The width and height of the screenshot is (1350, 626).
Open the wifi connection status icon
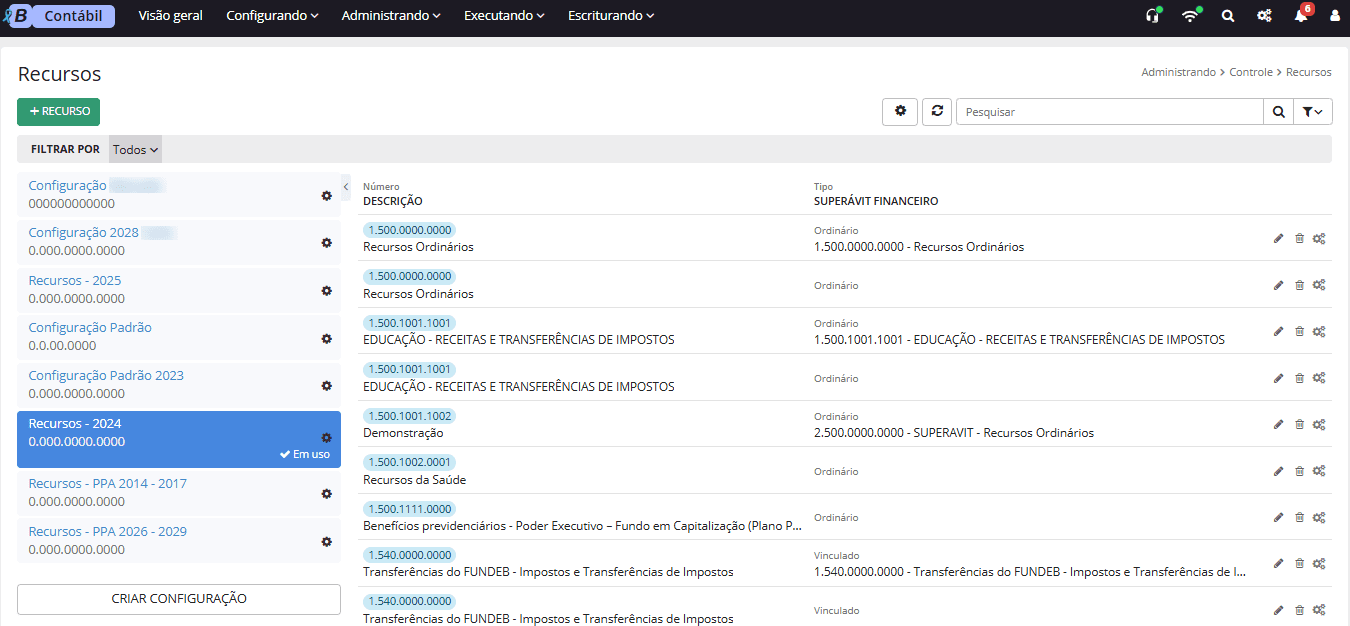click(1189, 16)
